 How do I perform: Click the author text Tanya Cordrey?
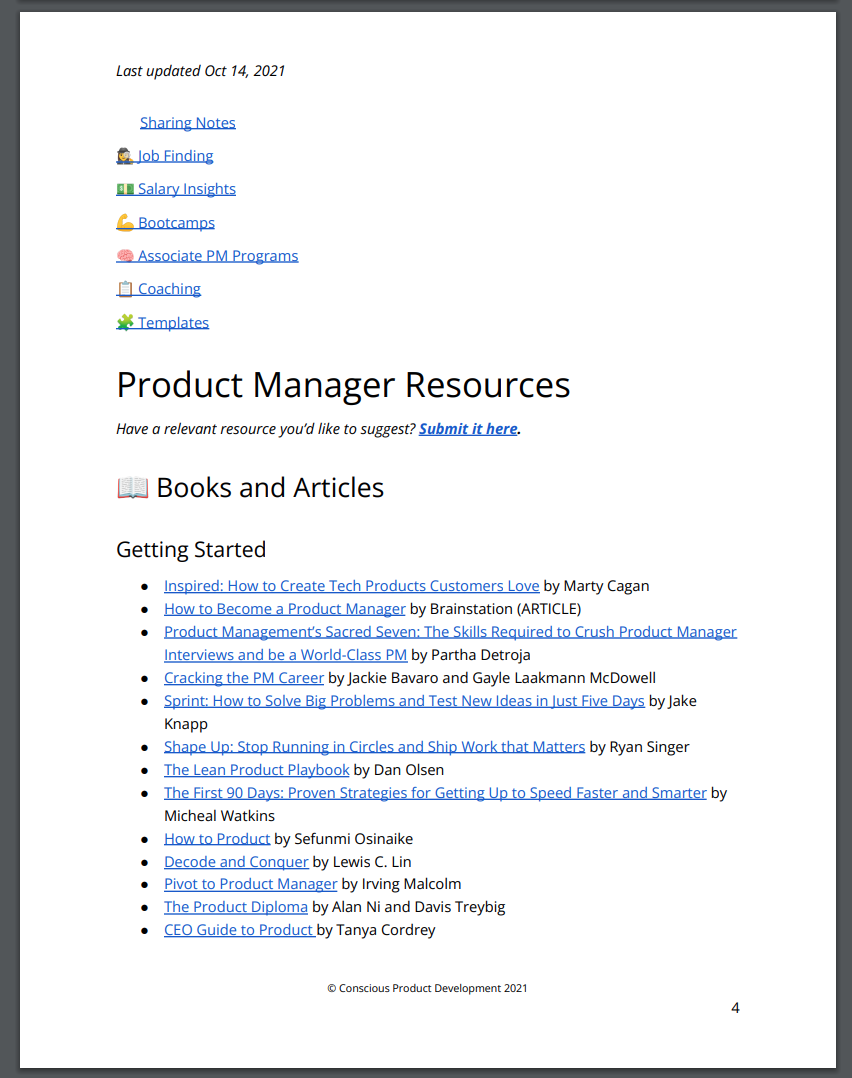[x=386, y=930]
